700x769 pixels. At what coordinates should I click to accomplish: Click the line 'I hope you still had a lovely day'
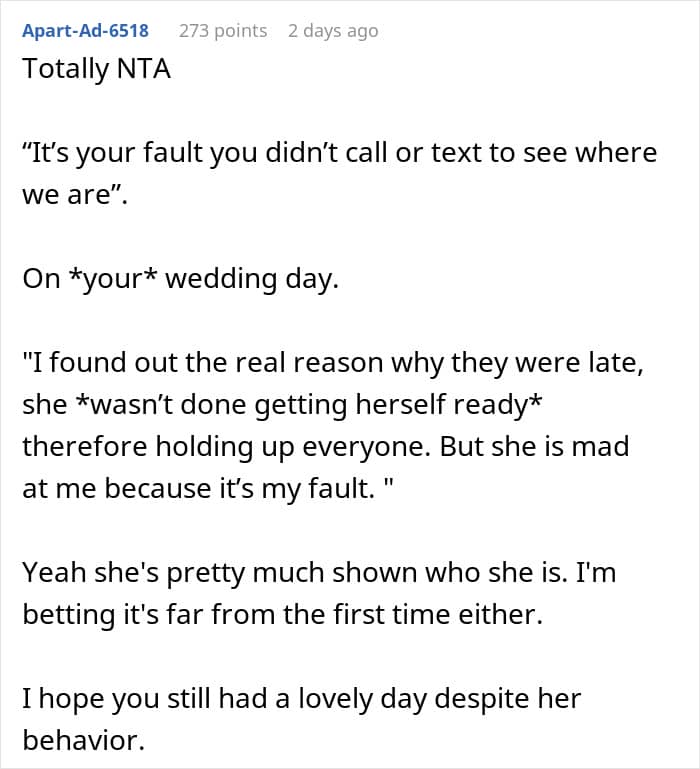[302, 698]
